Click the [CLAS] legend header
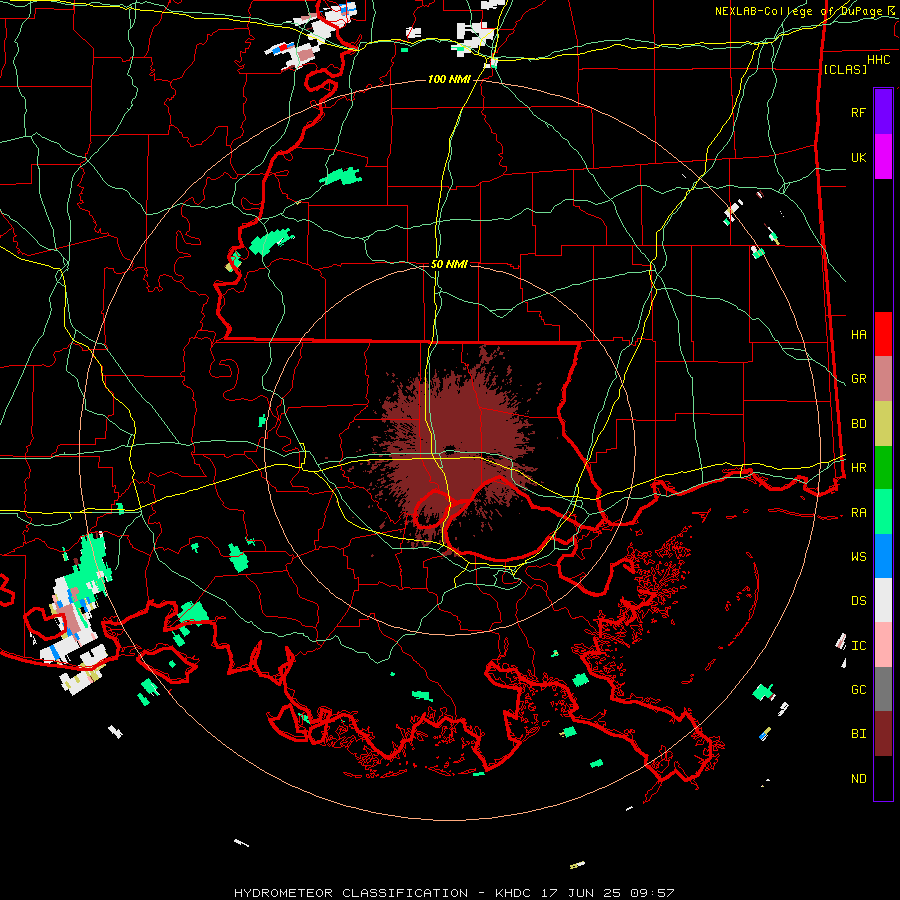Image resolution: width=900 pixels, height=900 pixels. pos(845,69)
